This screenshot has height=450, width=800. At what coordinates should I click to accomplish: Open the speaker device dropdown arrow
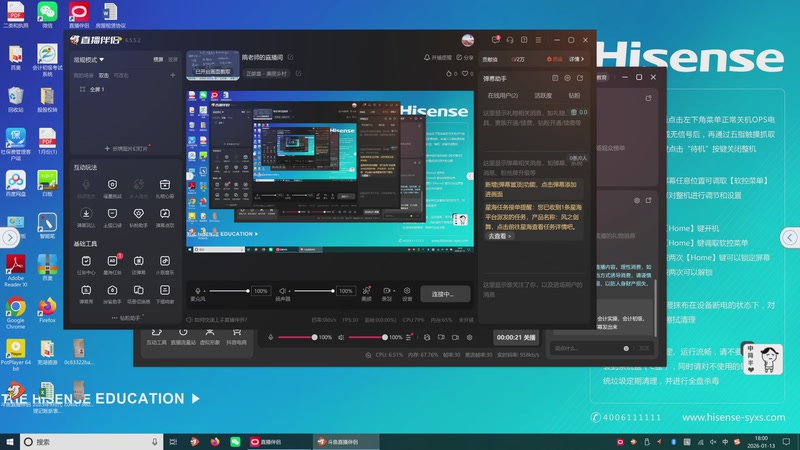(x=289, y=291)
